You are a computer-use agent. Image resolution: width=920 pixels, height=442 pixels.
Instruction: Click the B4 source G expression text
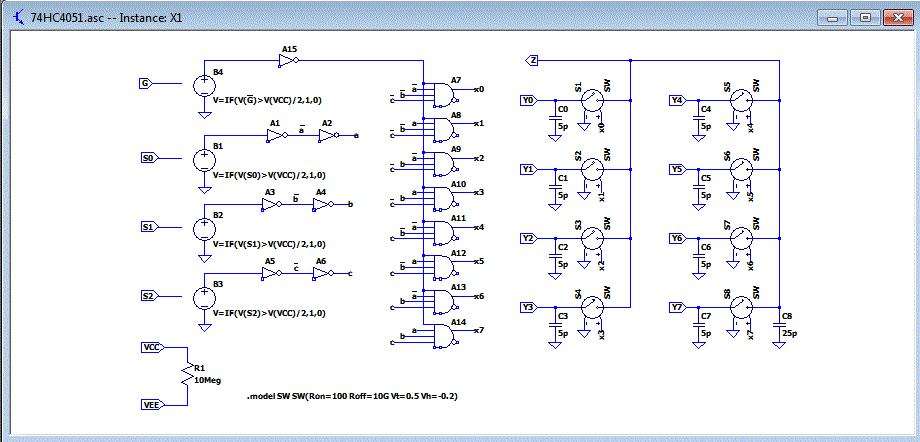click(x=267, y=100)
